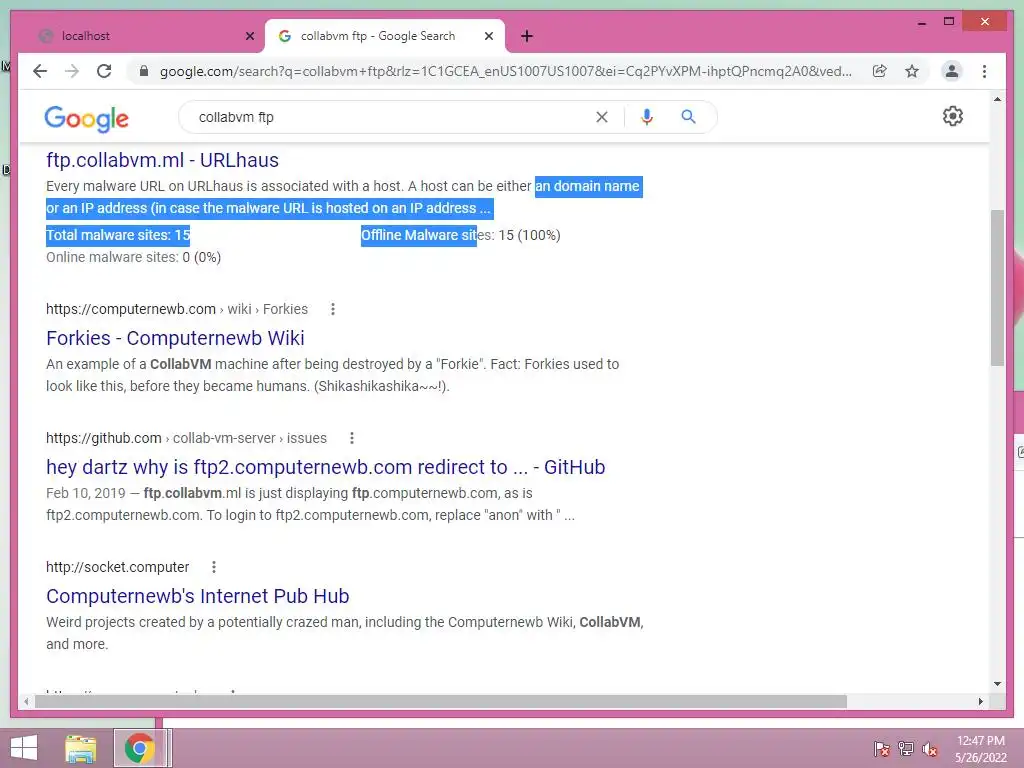
Task: Open options for socket.computer result
Action: point(214,567)
